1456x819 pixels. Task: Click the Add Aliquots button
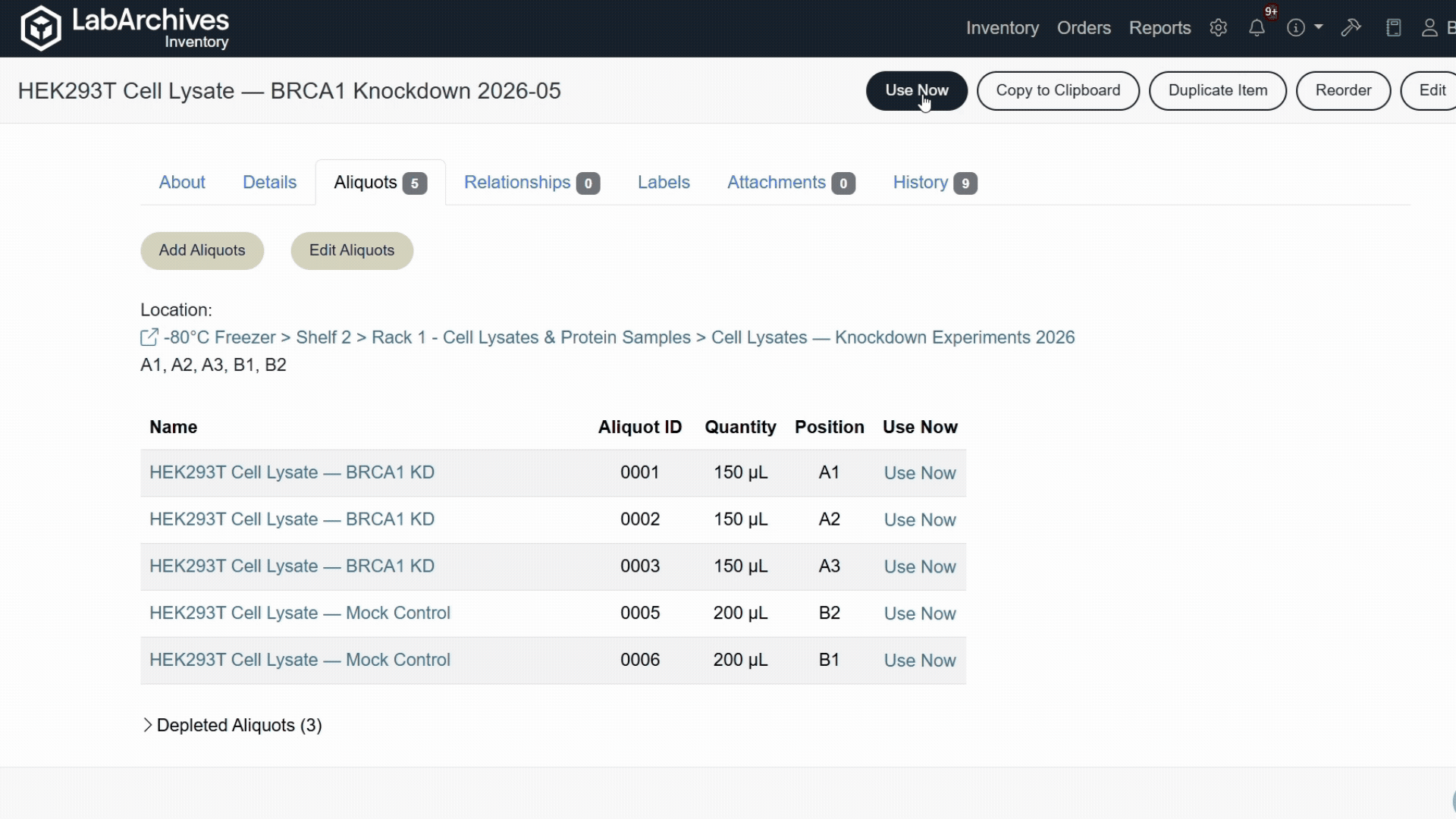pos(202,251)
